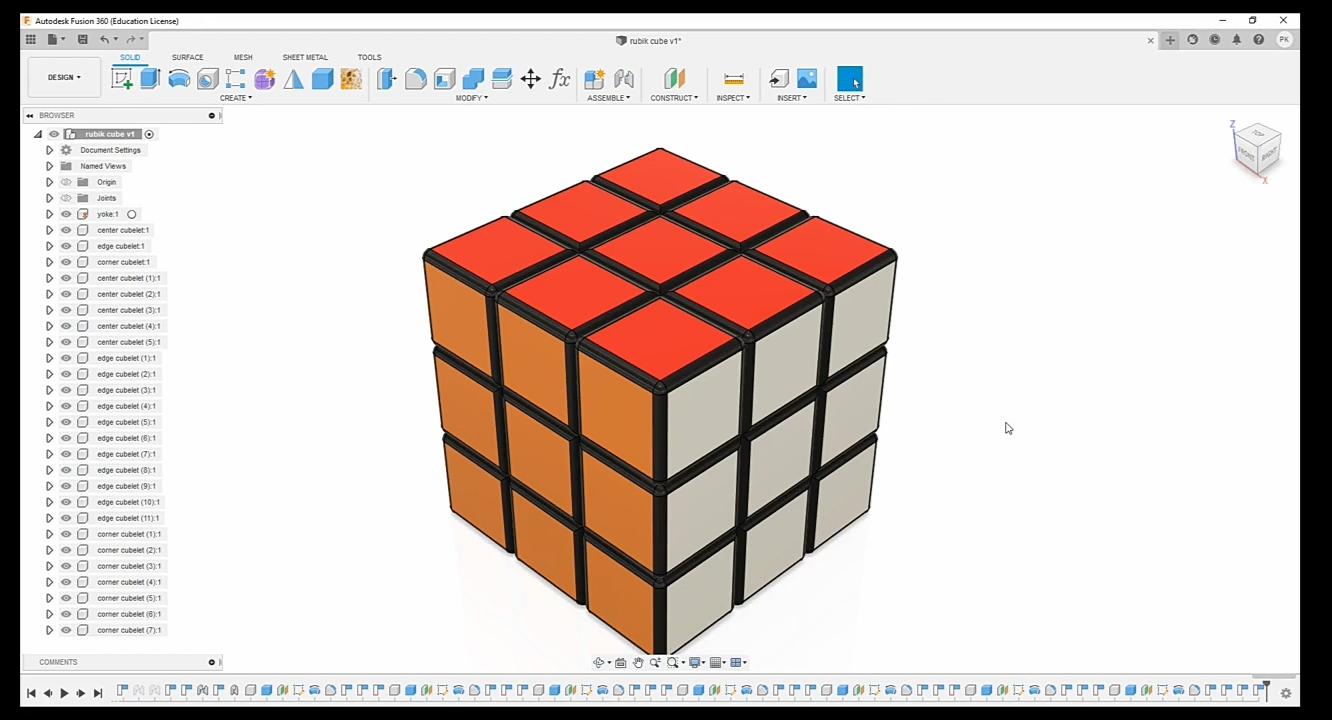Select the Hole tool
The width and height of the screenshot is (1332, 720).
207,79
